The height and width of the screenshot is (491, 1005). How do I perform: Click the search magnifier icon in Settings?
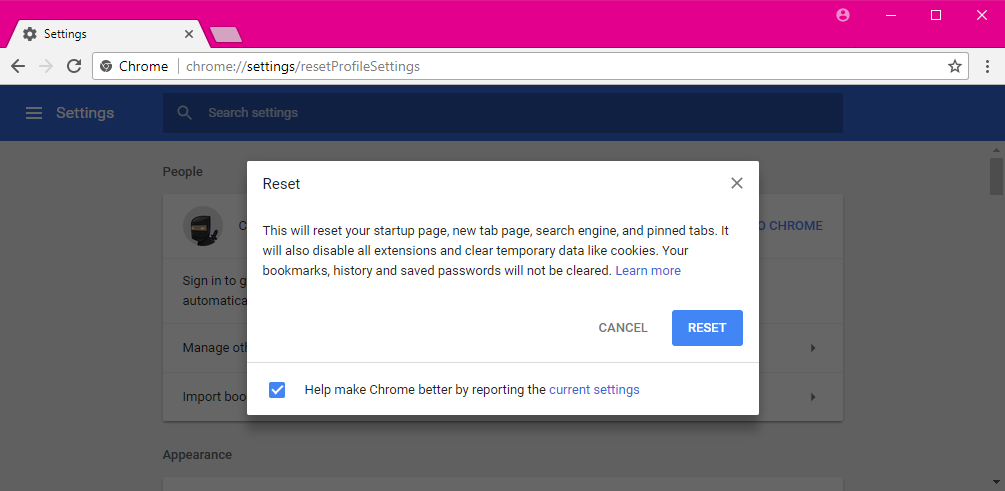point(185,113)
